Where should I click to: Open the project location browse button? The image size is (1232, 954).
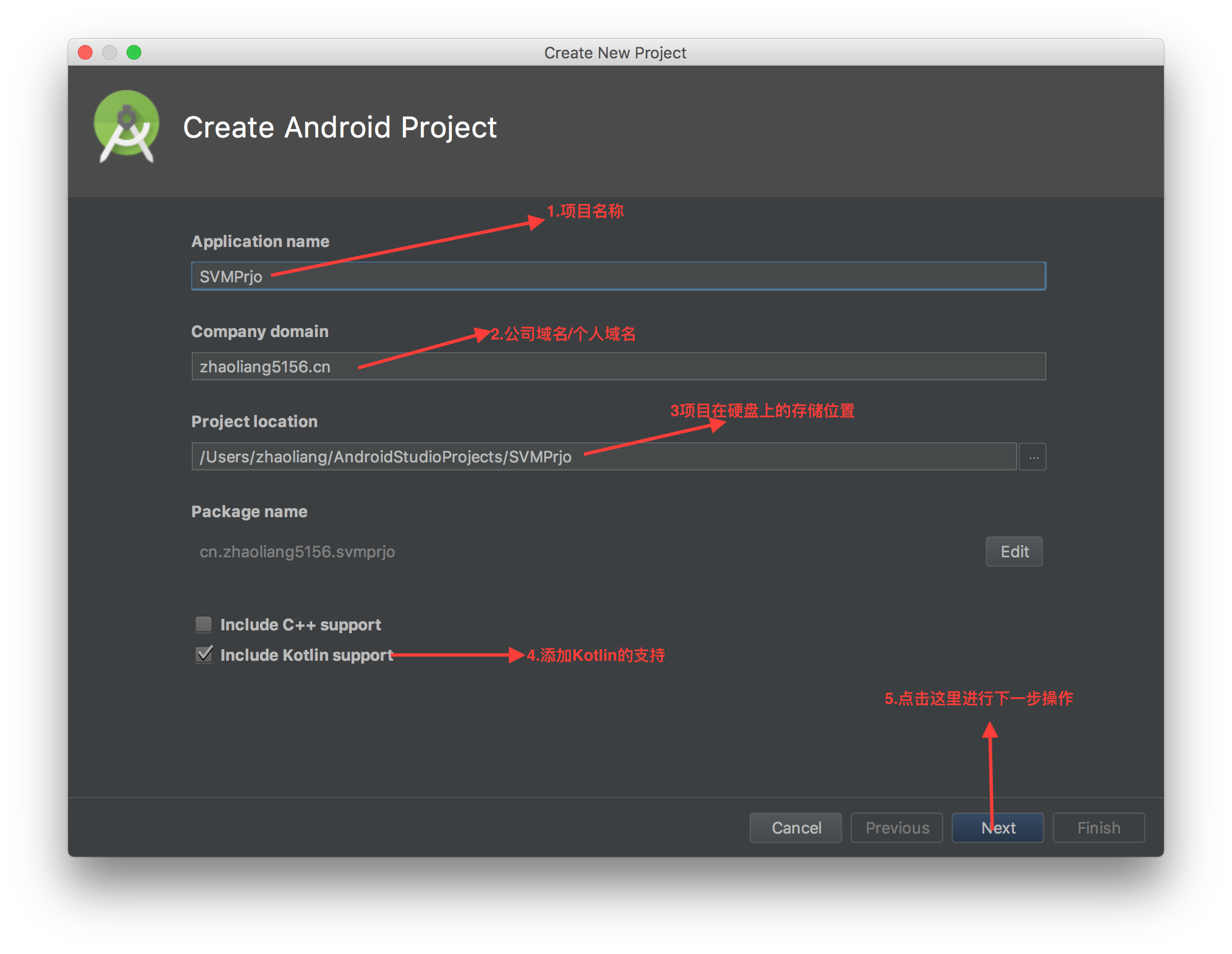1033,457
